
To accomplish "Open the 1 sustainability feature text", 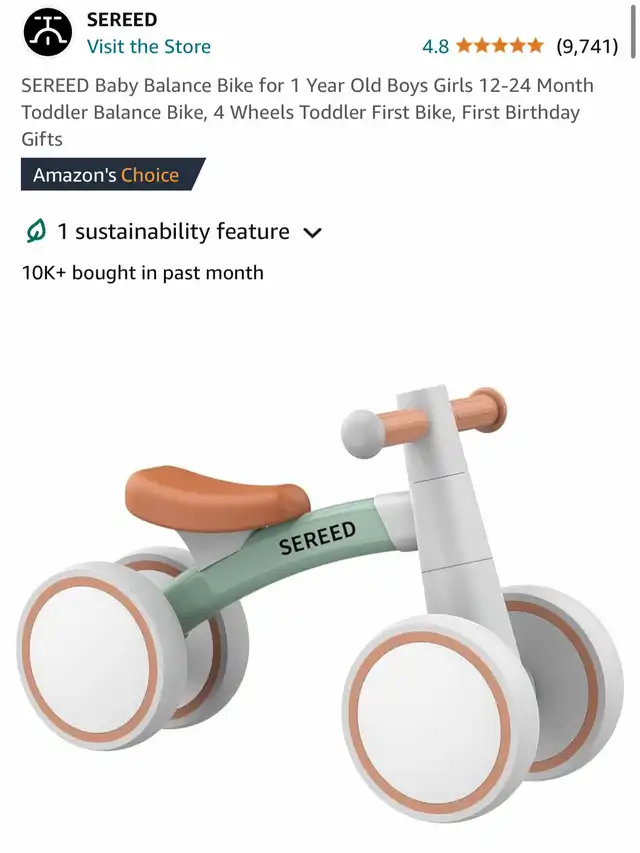I will click(174, 232).
